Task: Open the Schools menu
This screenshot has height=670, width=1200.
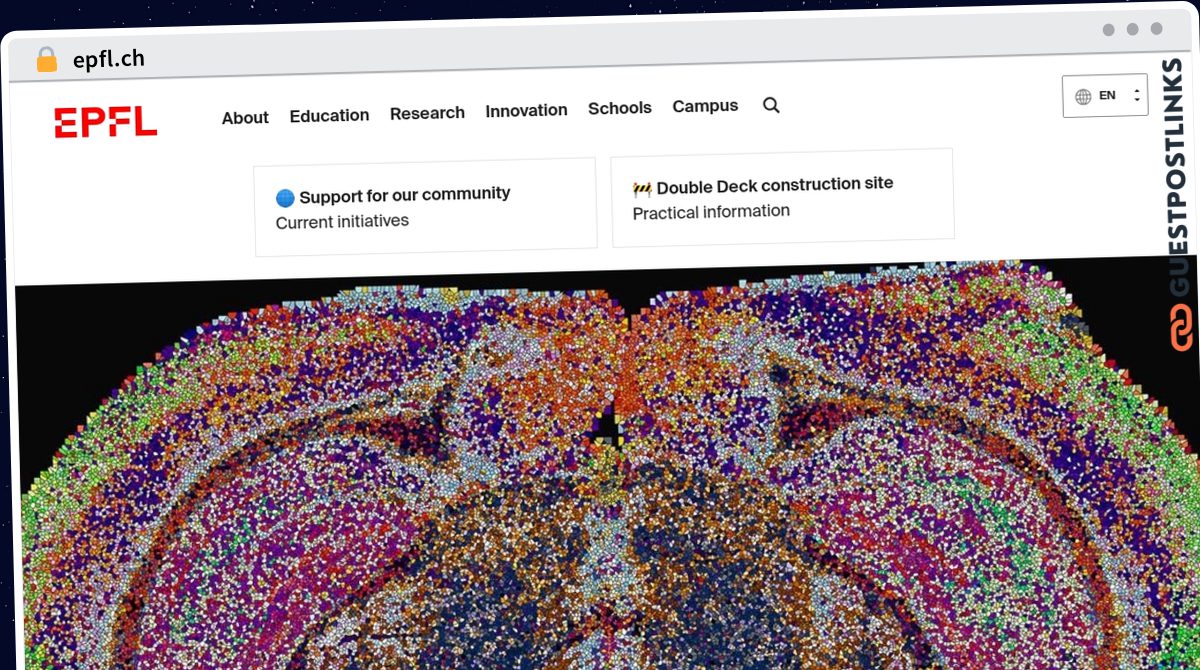Action: click(x=619, y=108)
